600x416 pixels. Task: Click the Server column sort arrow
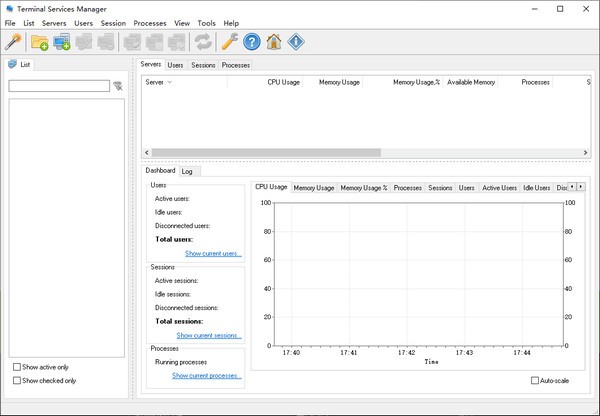(x=170, y=82)
